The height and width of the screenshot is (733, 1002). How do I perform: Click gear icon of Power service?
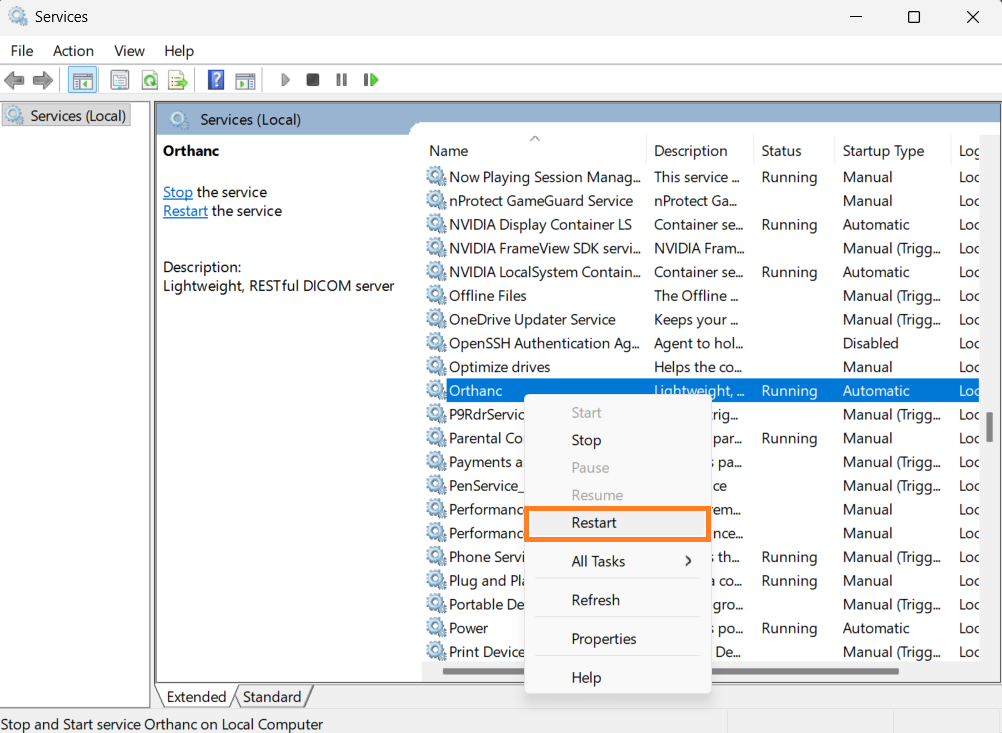click(436, 628)
